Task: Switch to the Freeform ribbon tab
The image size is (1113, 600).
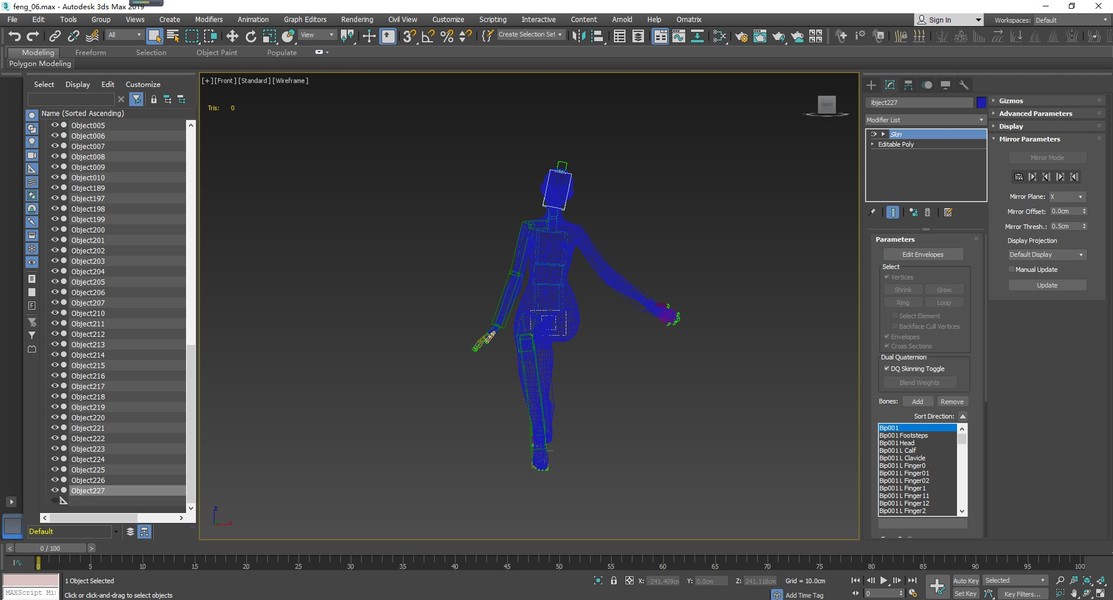Action: pos(90,53)
